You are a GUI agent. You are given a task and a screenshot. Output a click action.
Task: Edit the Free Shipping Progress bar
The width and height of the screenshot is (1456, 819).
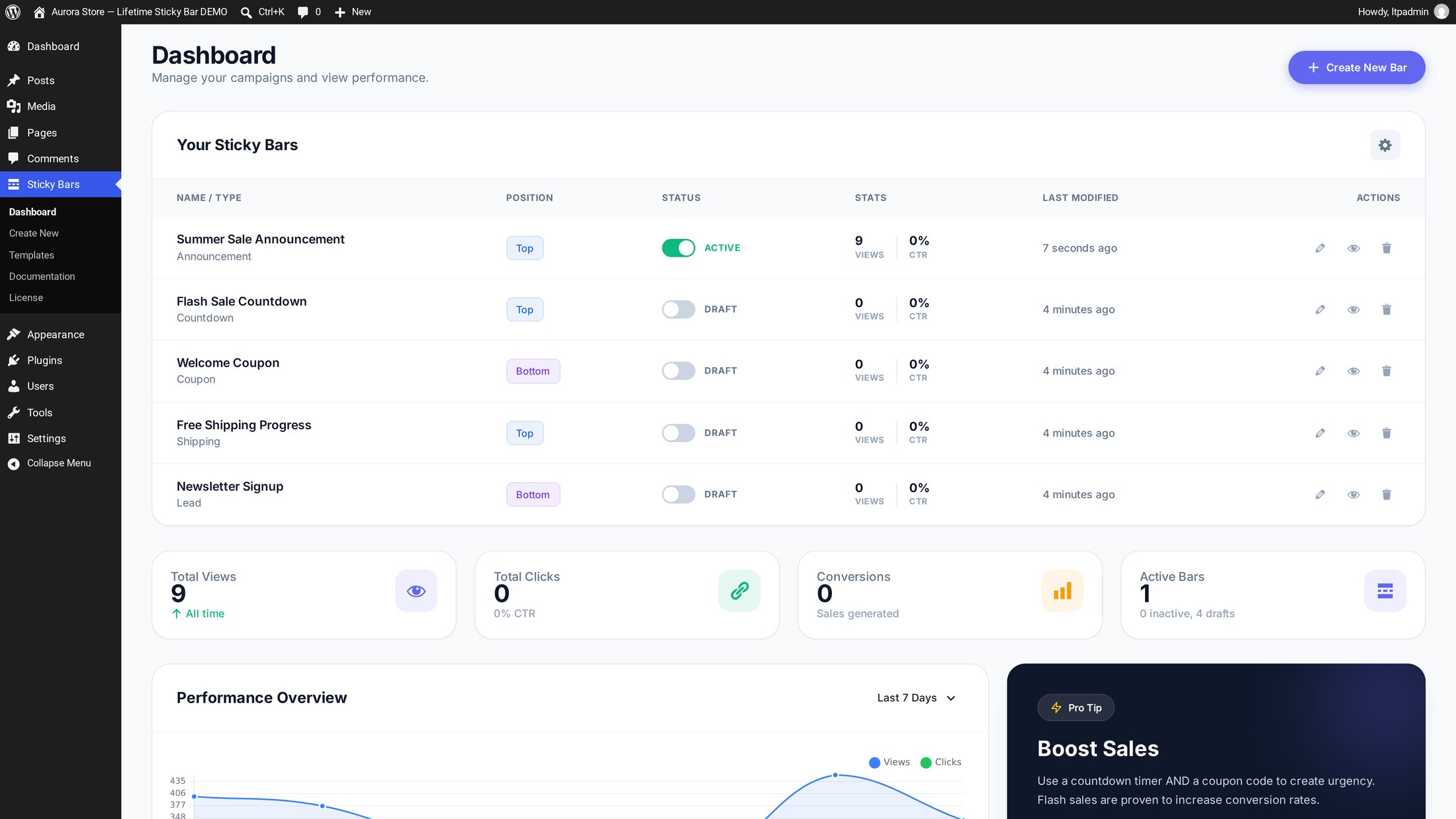point(1320,433)
